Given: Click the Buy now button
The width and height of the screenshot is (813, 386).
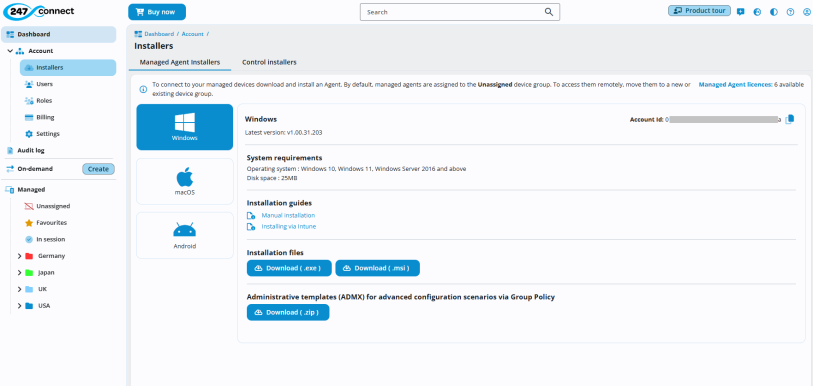Looking at the screenshot, I should tap(157, 12).
